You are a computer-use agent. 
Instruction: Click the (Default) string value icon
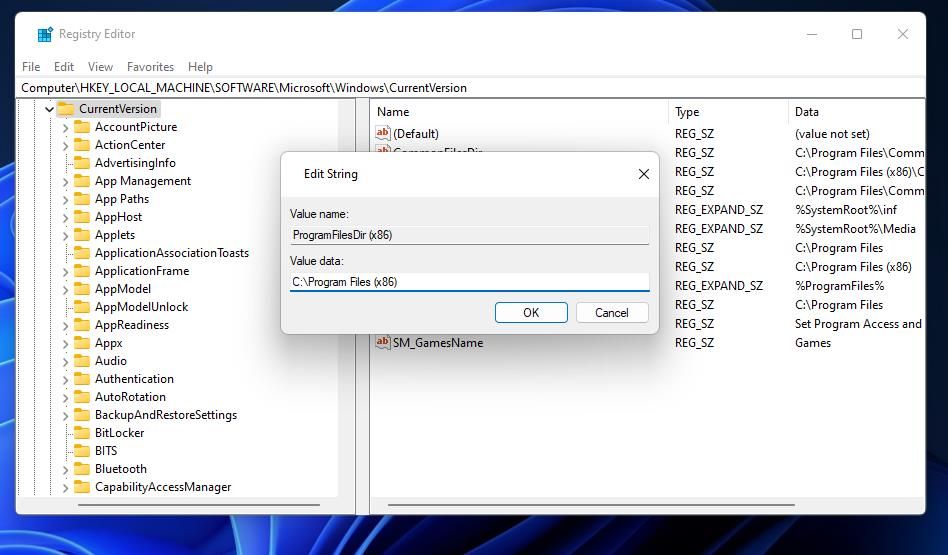pos(383,133)
